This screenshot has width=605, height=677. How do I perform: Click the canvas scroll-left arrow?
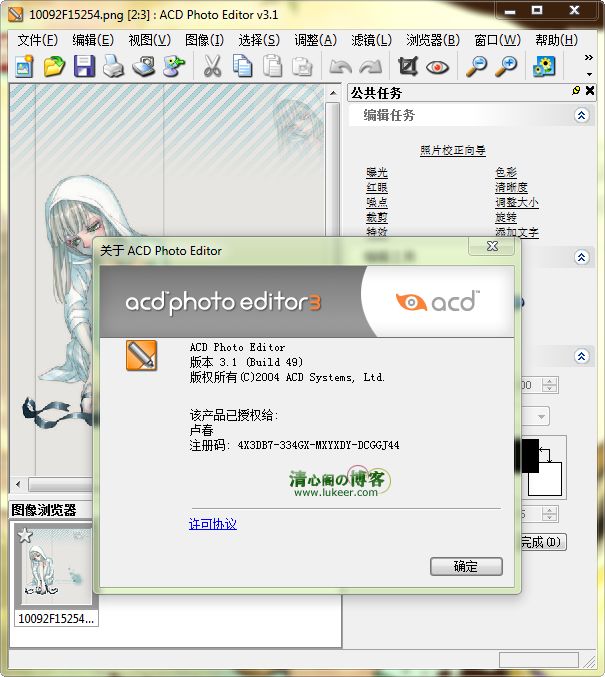[x=18, y=484]
